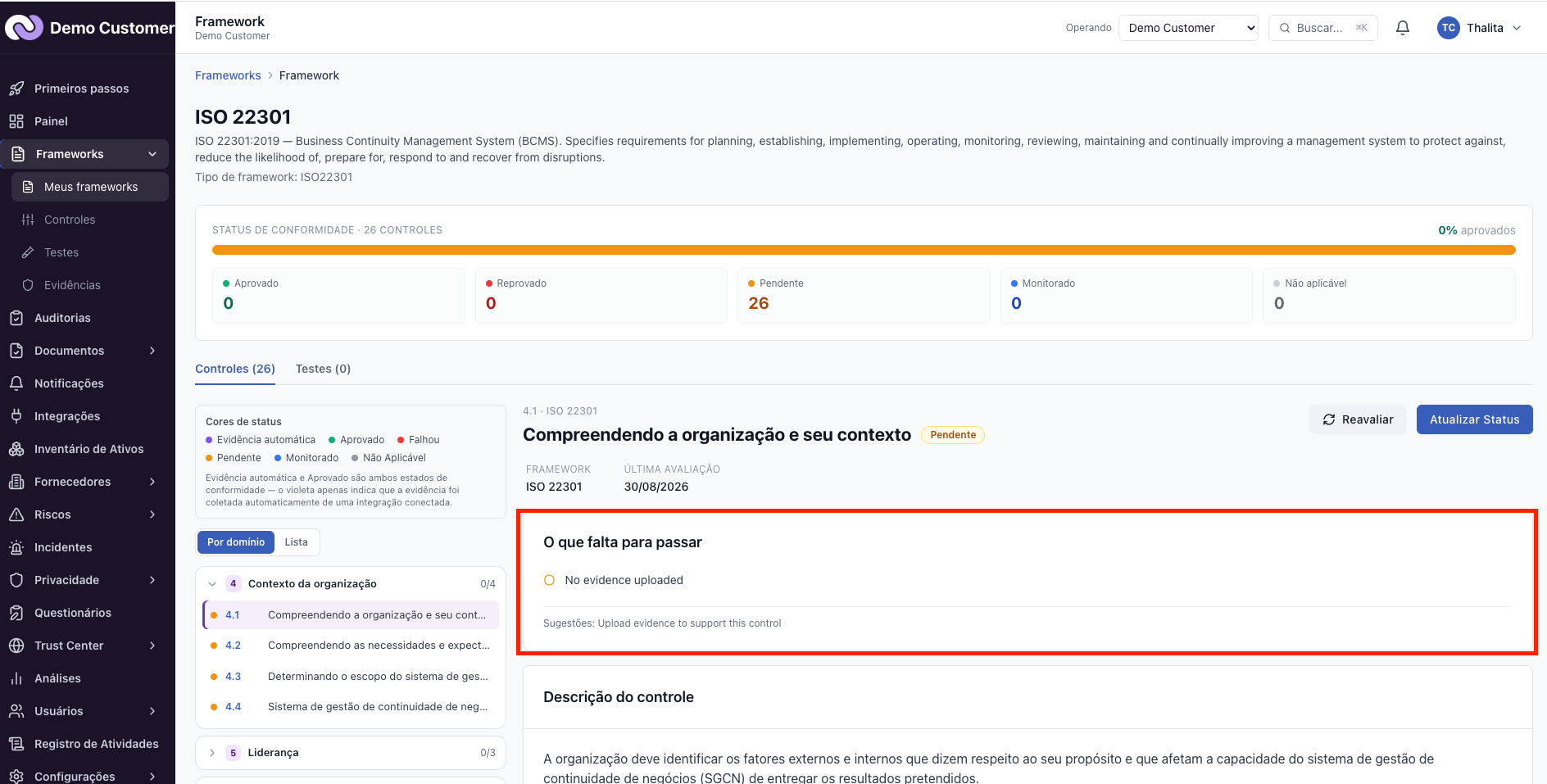Collapse the Contexto da organização domain
The height and width of the screenshot is (784, 1547).
click(x=212, y=584)
